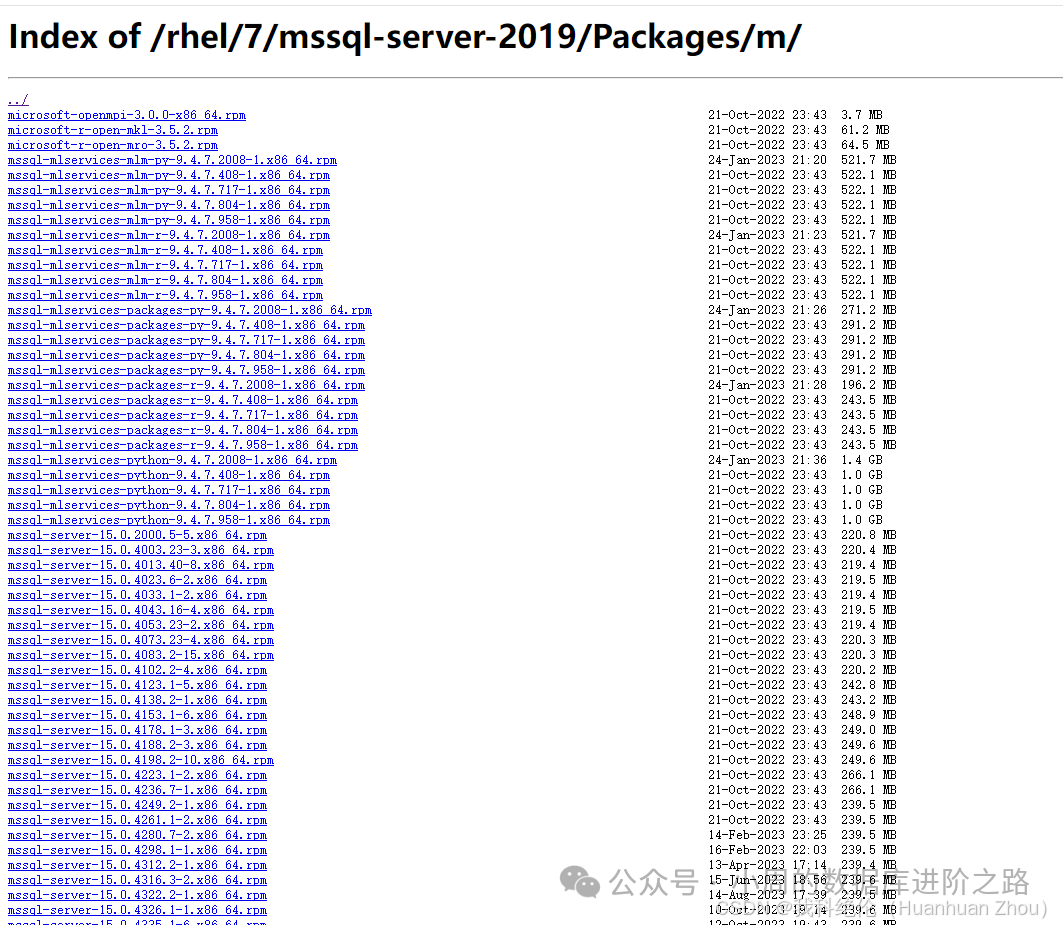Click mssql-mlservices-mlm-py-9.4.7.958-1 link
The width and height of the screenshot is (1063, 925).
click(x=169, y=220)
